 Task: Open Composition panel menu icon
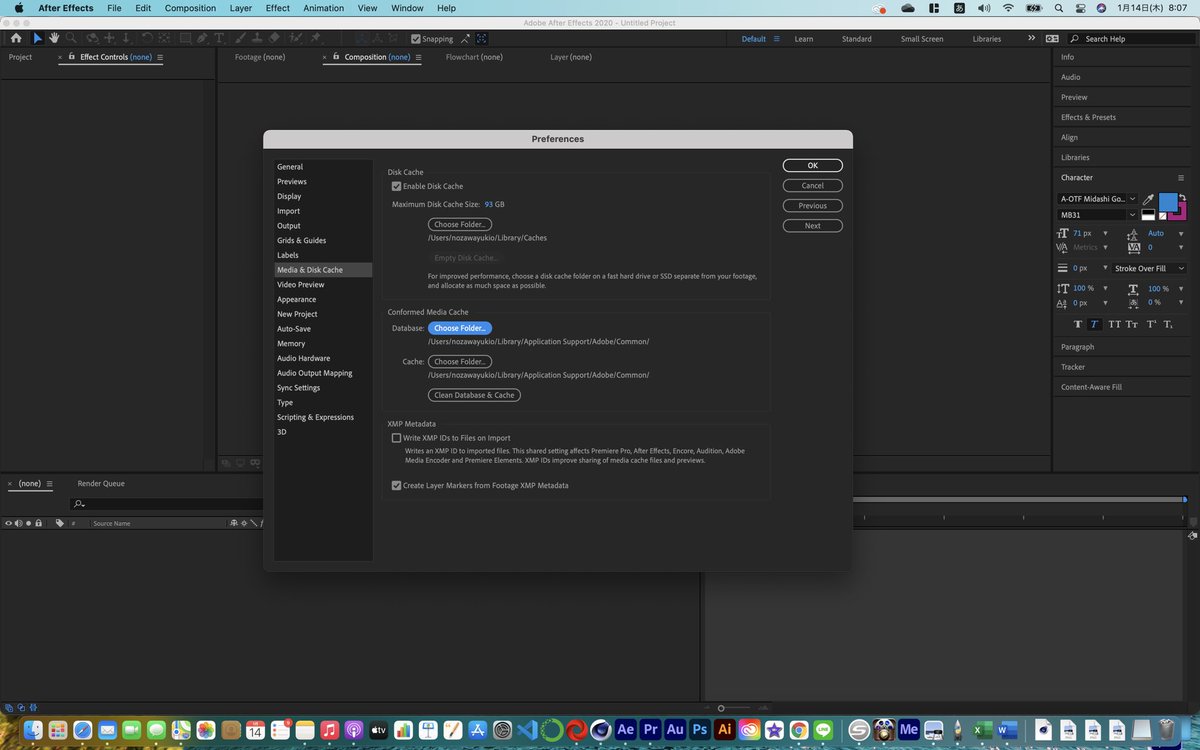[x=418, y=57]
